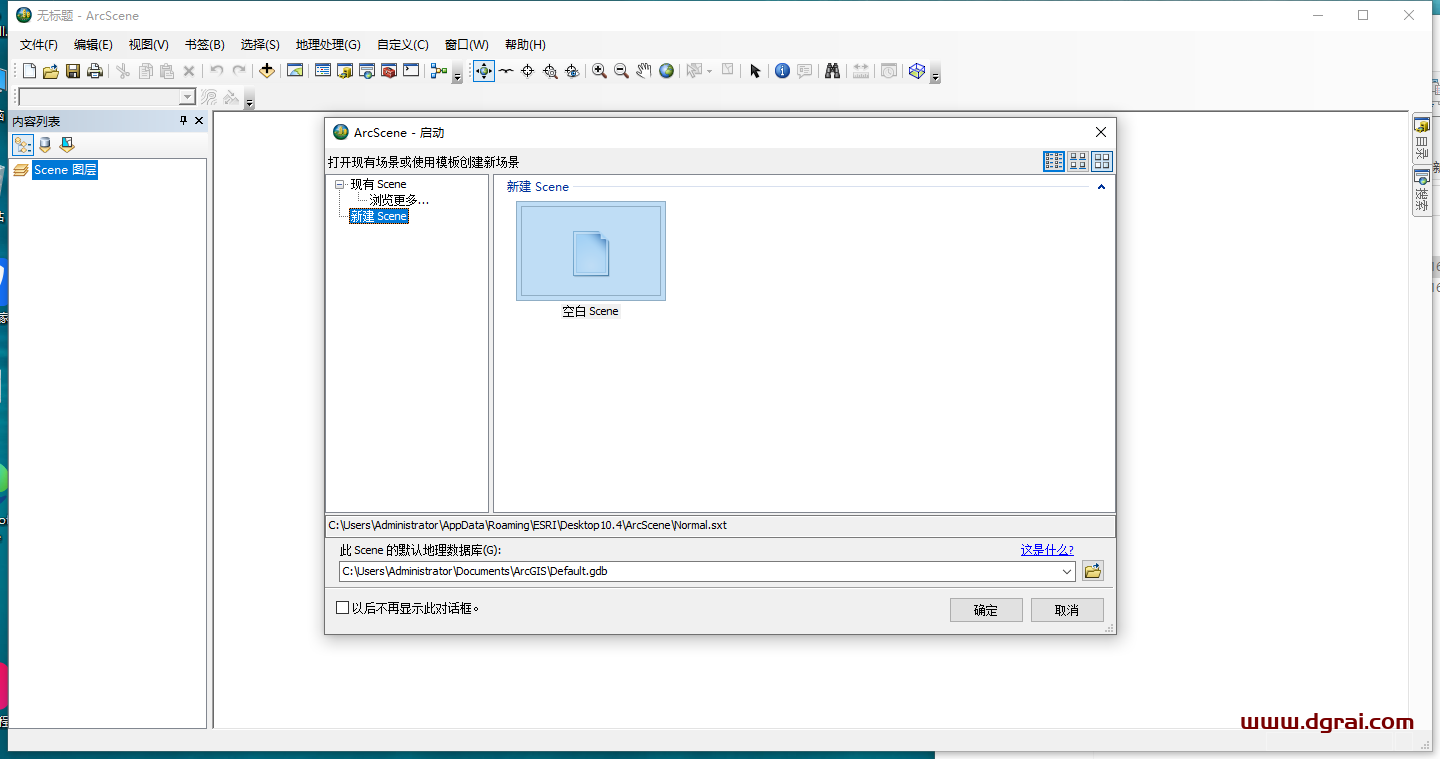Open the 书签(B) menu
Viewport: 1440px width, 759px height.
click(204, 45)
